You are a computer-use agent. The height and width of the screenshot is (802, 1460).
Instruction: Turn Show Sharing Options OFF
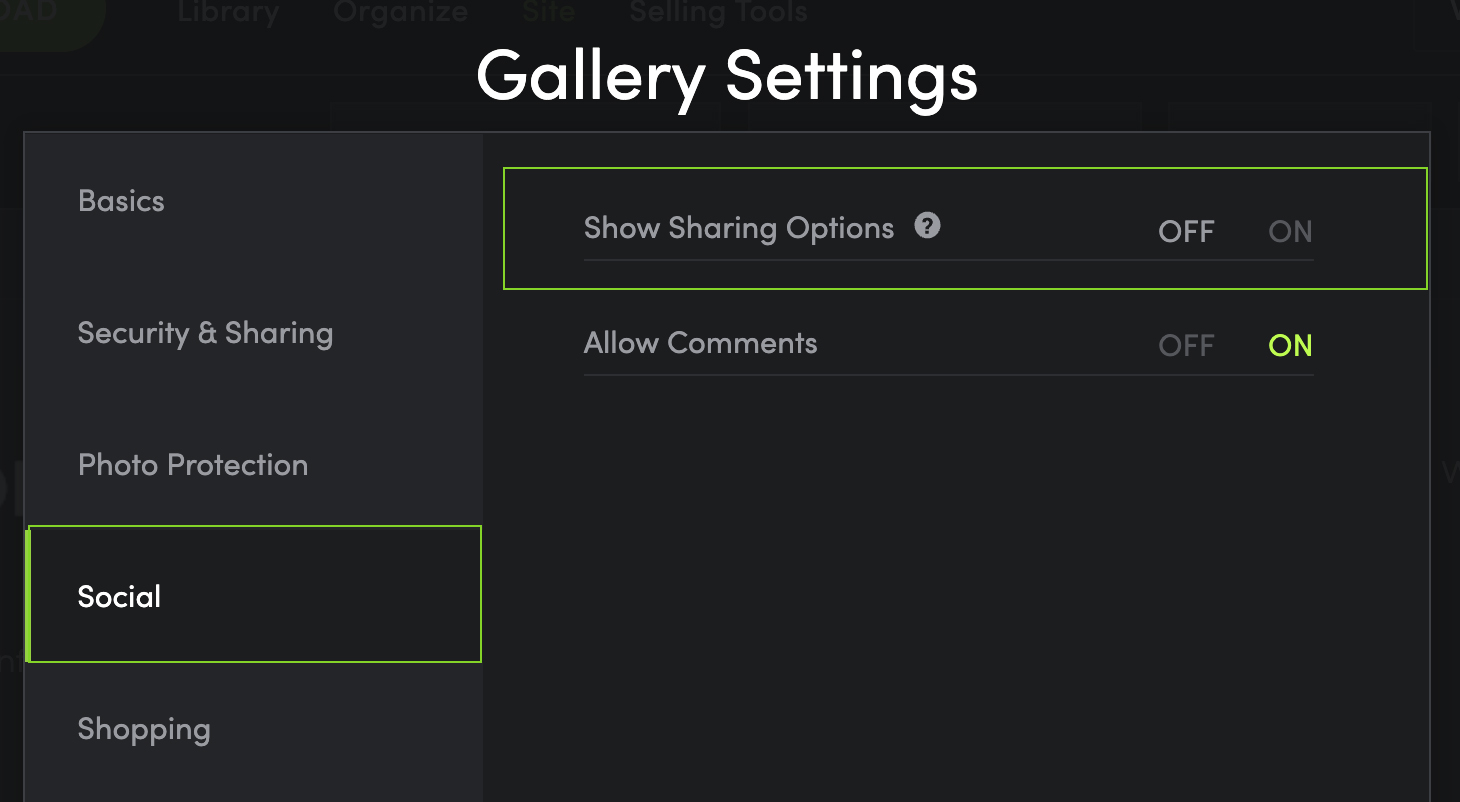1186,231
